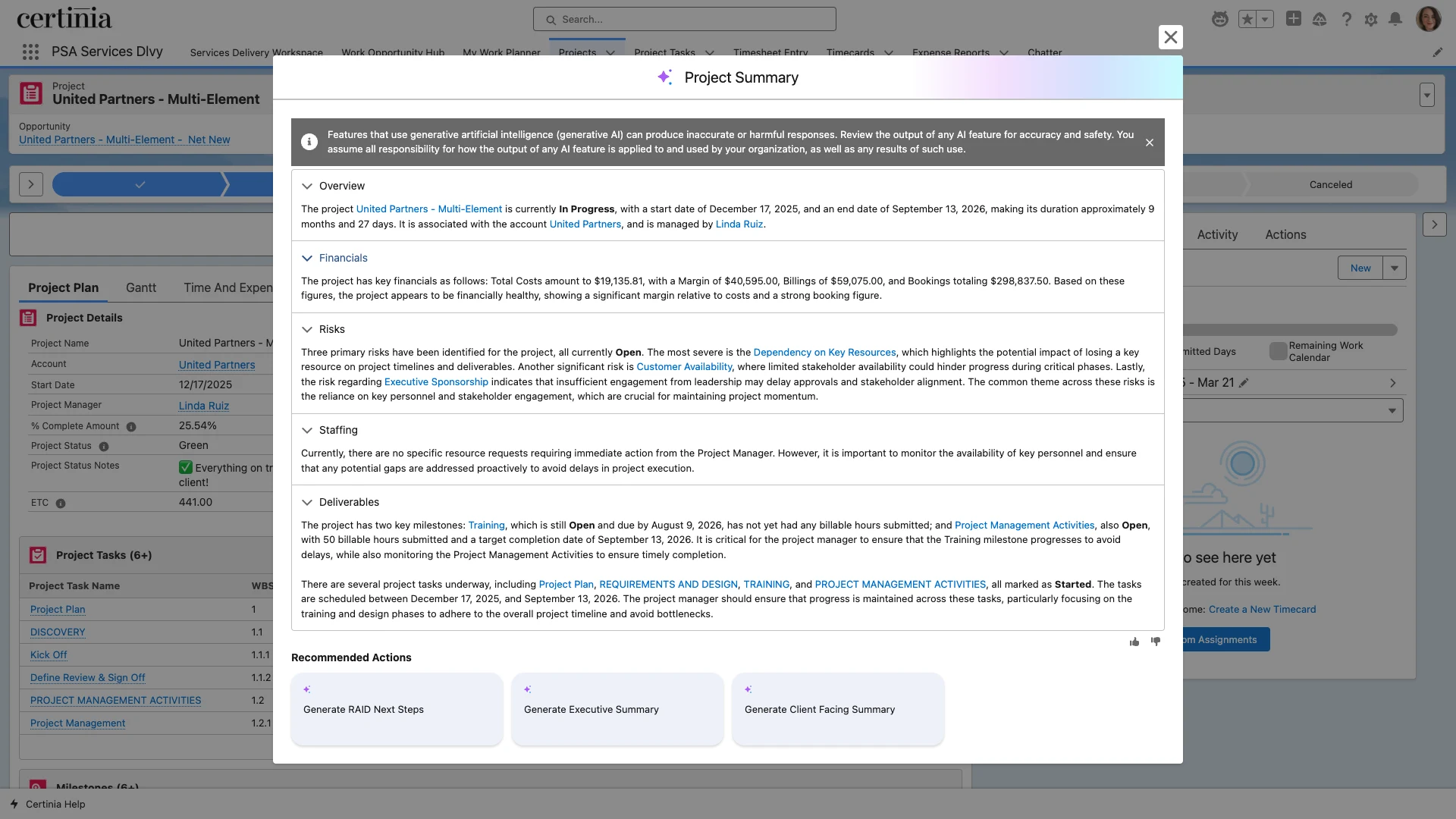Image resolution: width=1456 pixels, height=819 pixels.
Task: Switch to the Gantt tab
Action: [140, 287]
